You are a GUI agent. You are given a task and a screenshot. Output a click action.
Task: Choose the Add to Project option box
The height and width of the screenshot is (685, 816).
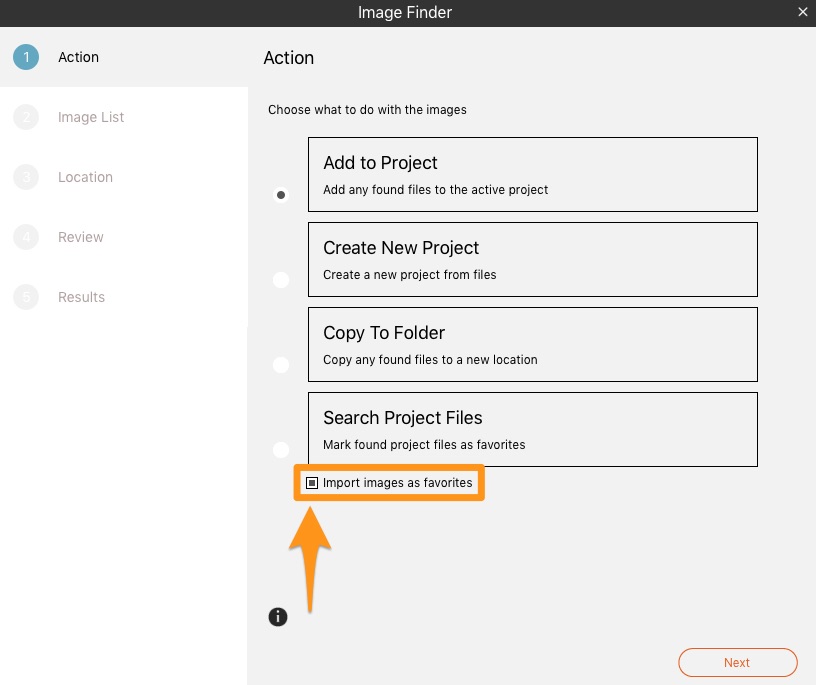(x=533, y=174)
